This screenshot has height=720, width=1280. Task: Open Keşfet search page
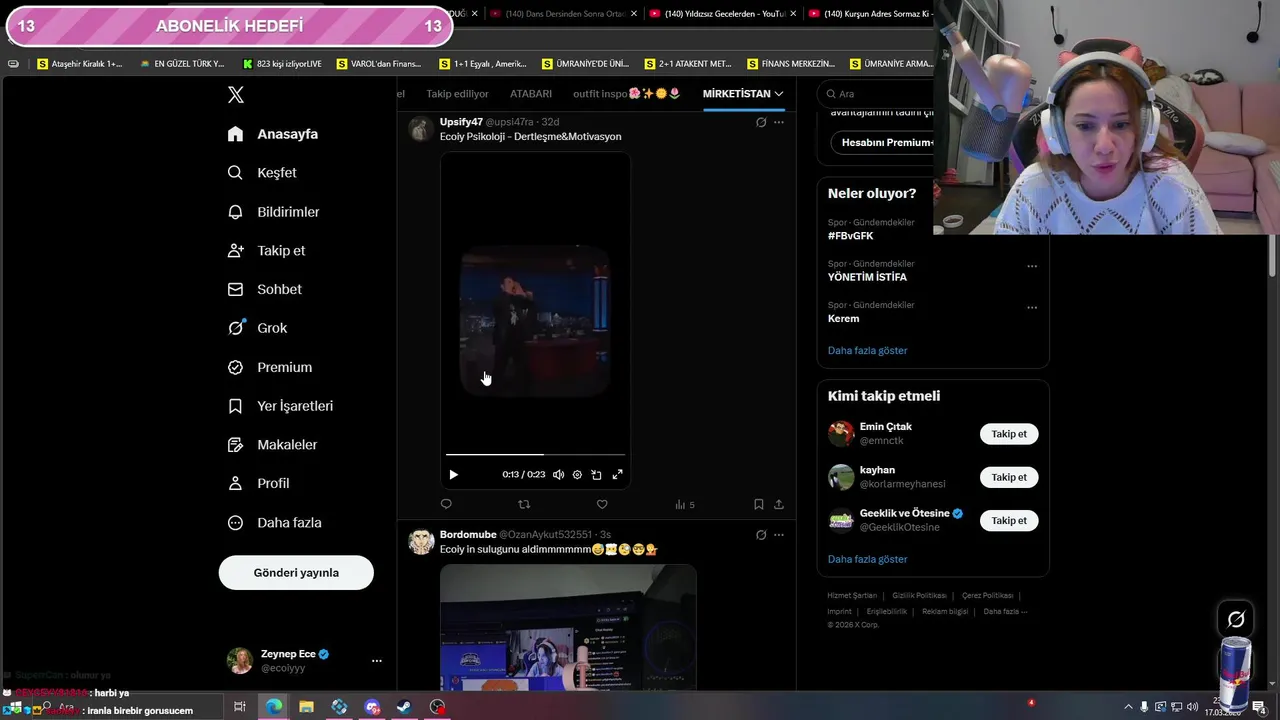(262, 173)
